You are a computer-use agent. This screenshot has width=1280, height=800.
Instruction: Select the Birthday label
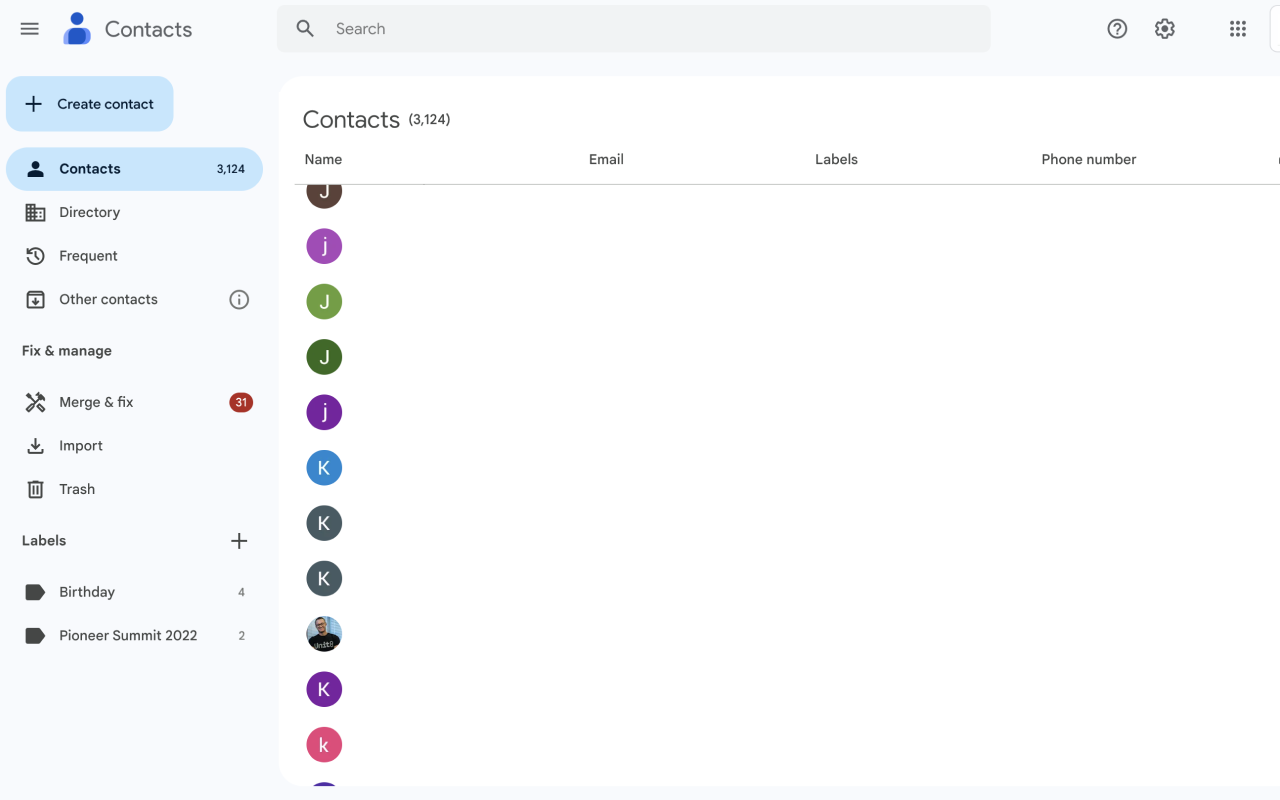(x=134, y=592)
